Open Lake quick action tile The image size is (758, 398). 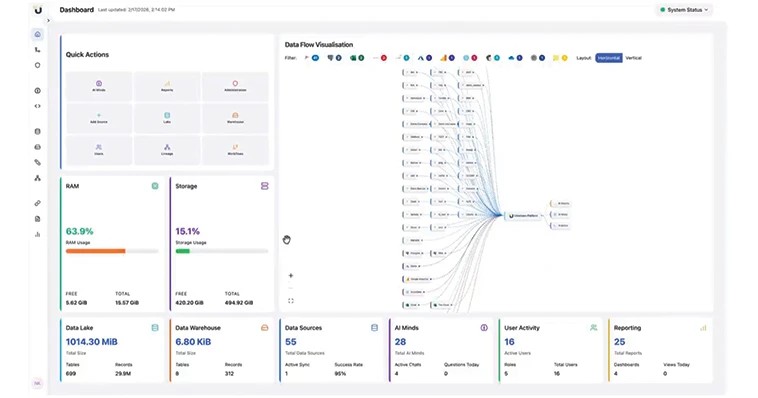pyautogui.click(x=167, y=118)
